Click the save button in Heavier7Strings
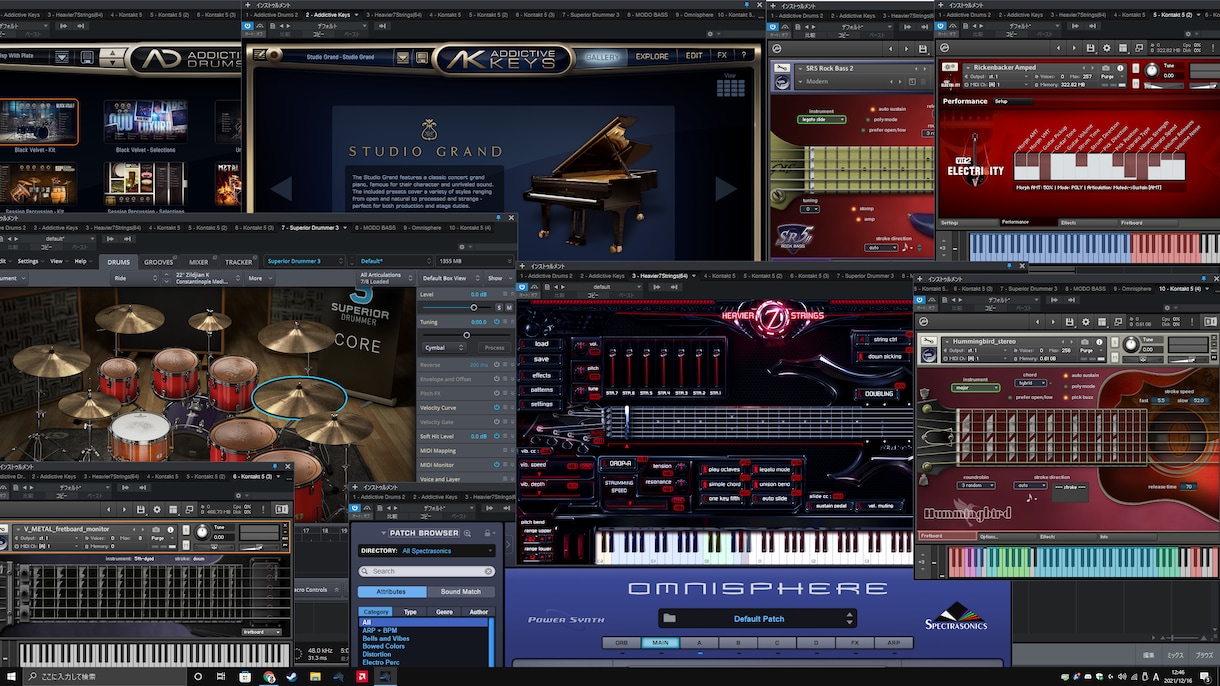 click(541, 359)
